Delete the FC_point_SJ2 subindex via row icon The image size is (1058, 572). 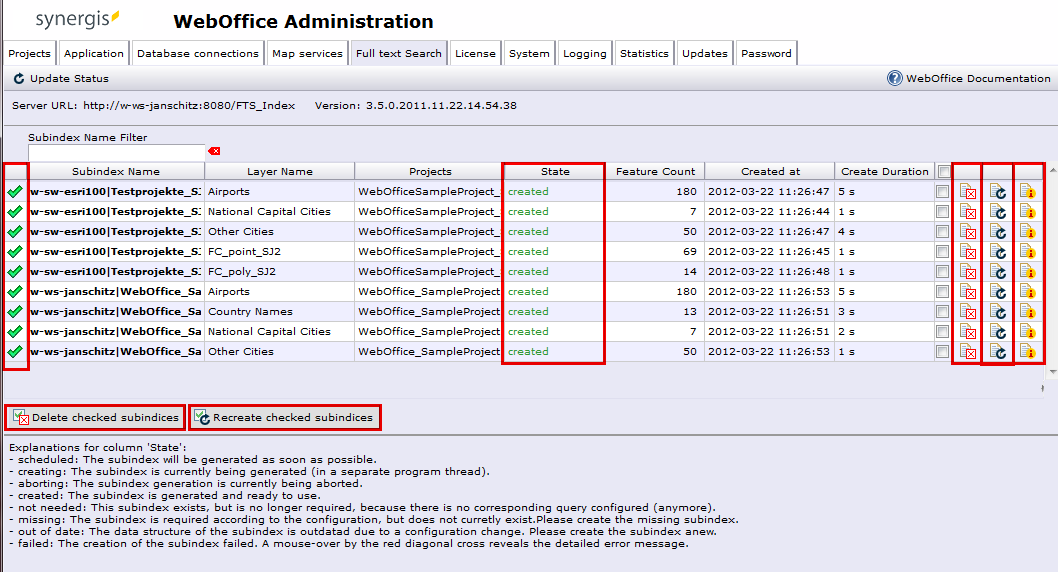pos(968,252)
